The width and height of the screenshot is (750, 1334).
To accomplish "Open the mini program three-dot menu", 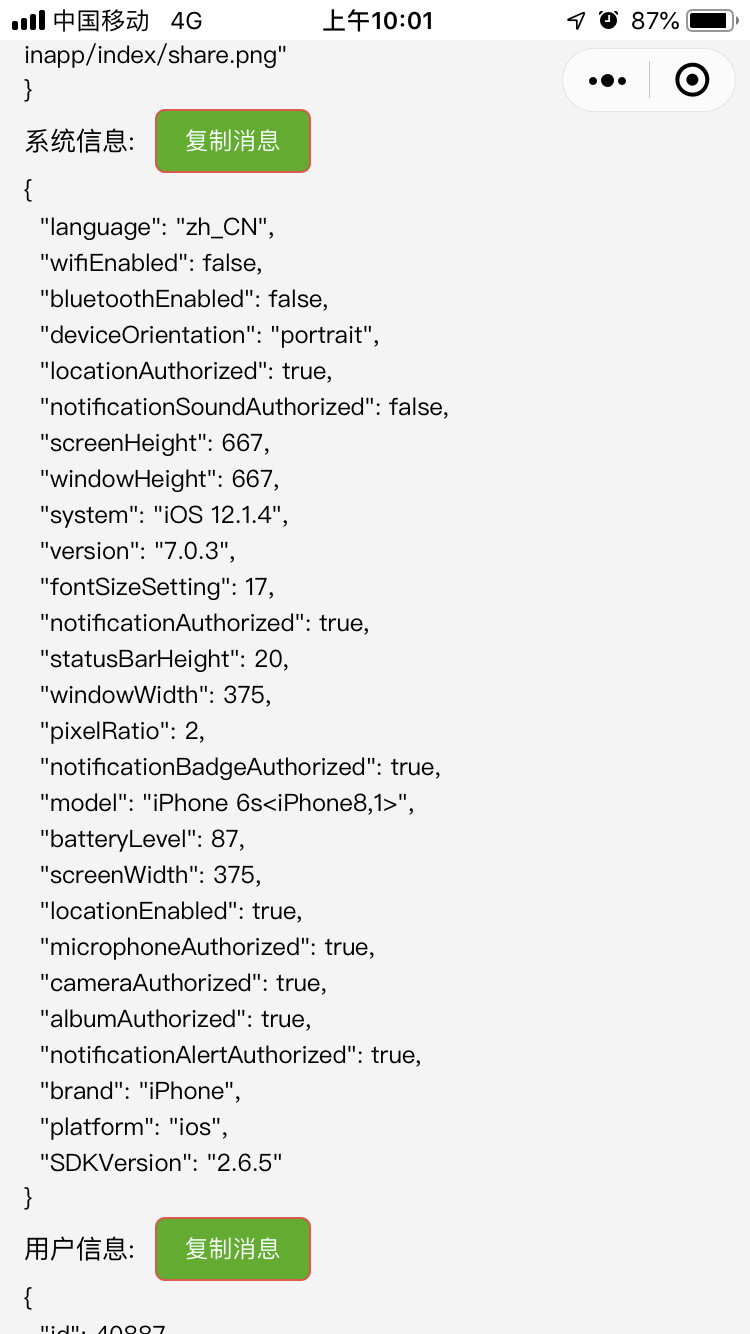I will point(608,80).
